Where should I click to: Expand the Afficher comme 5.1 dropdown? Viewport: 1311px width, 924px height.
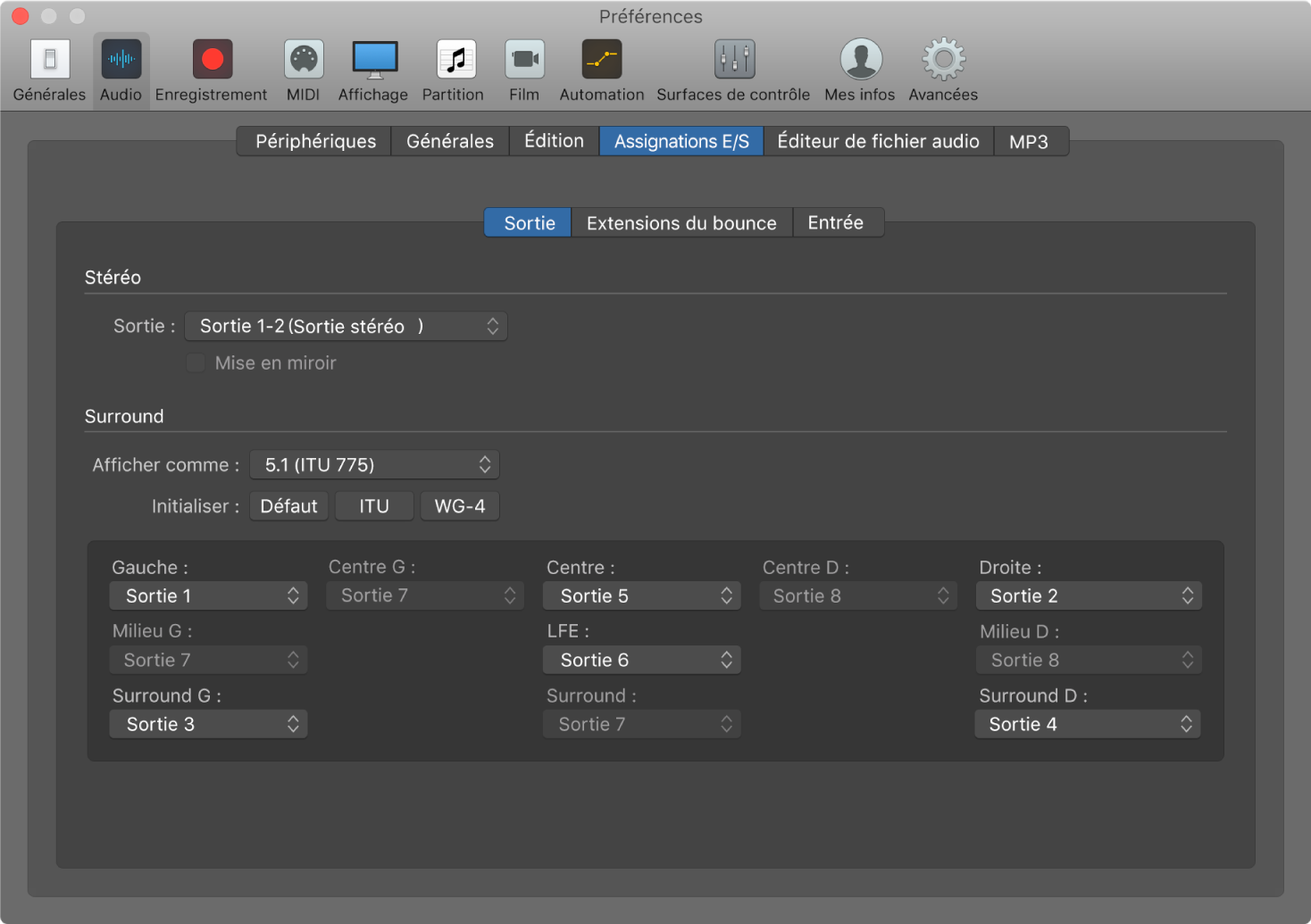click(374, 465)
